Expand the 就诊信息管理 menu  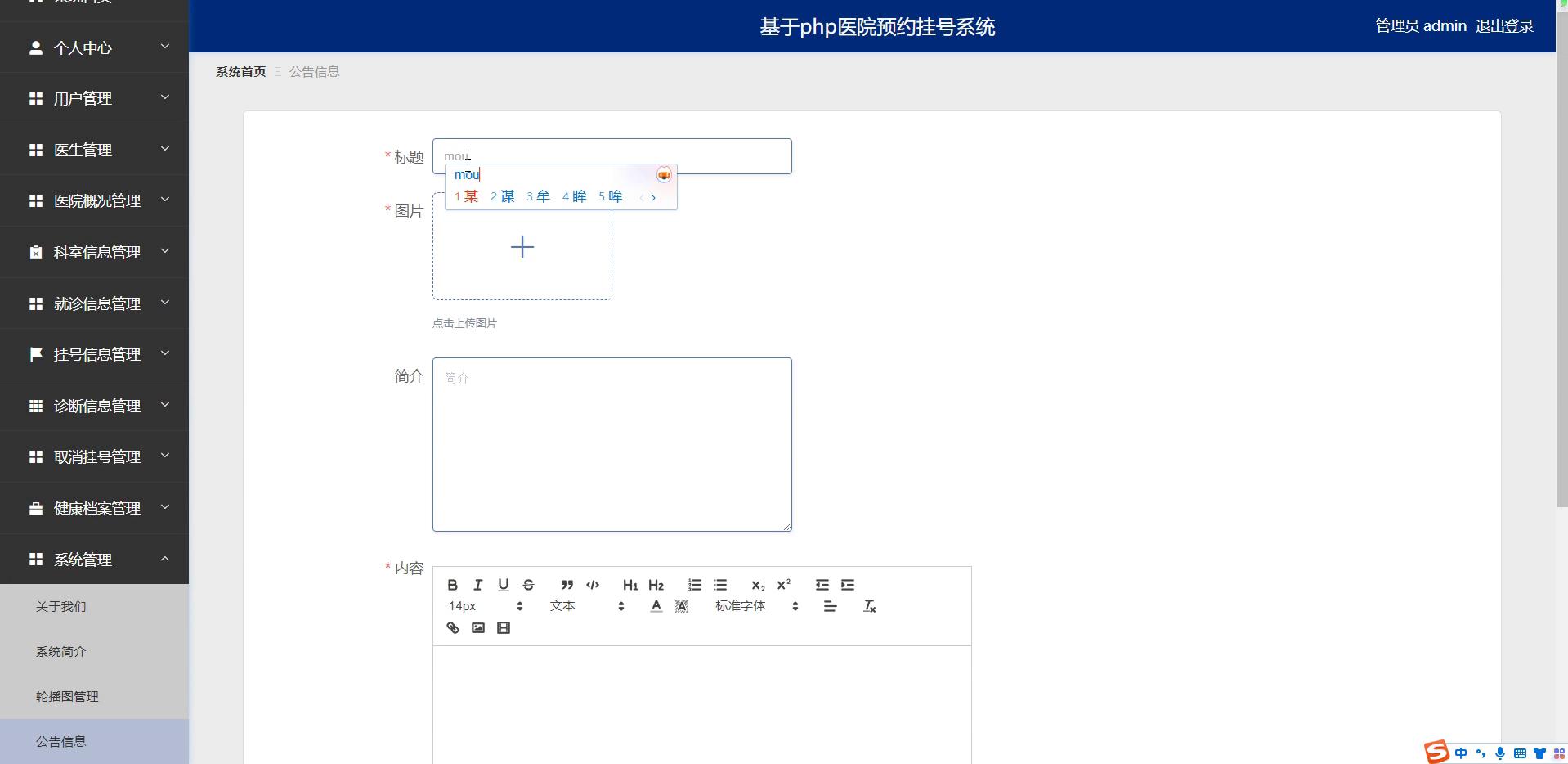point(94,303)
